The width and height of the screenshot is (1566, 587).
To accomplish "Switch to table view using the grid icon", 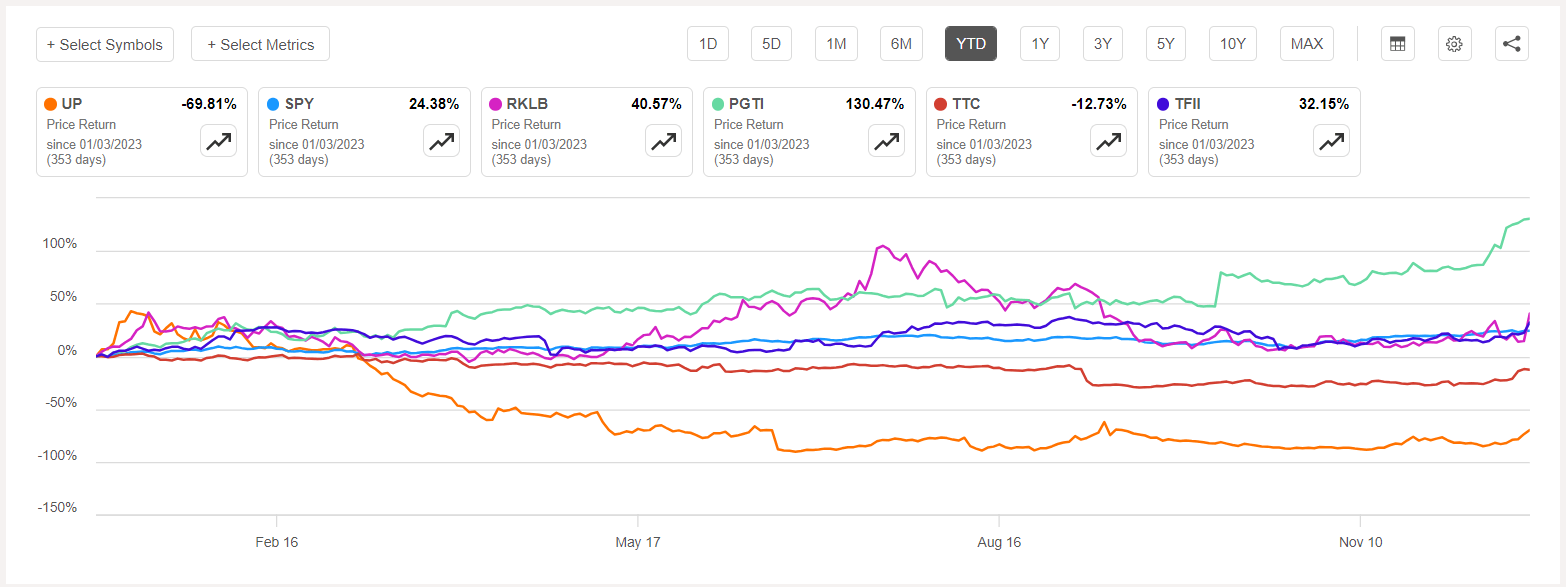I will click(x=1397, y=43).
